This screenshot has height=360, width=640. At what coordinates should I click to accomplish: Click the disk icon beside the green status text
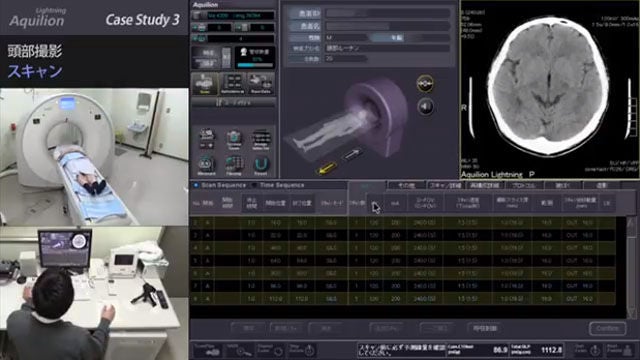(199, 16)
